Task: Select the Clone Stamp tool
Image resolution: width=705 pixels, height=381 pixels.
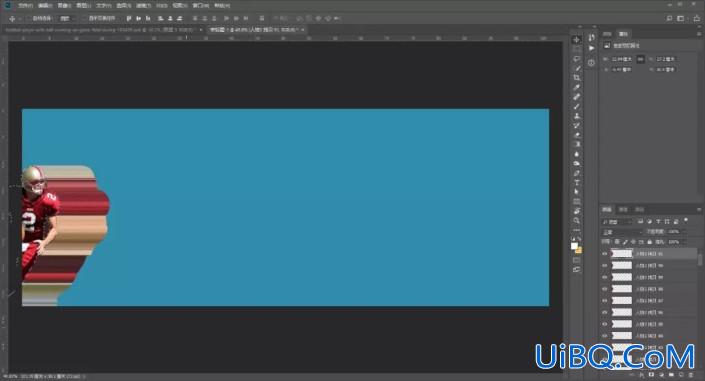Action: click(576, 116)
